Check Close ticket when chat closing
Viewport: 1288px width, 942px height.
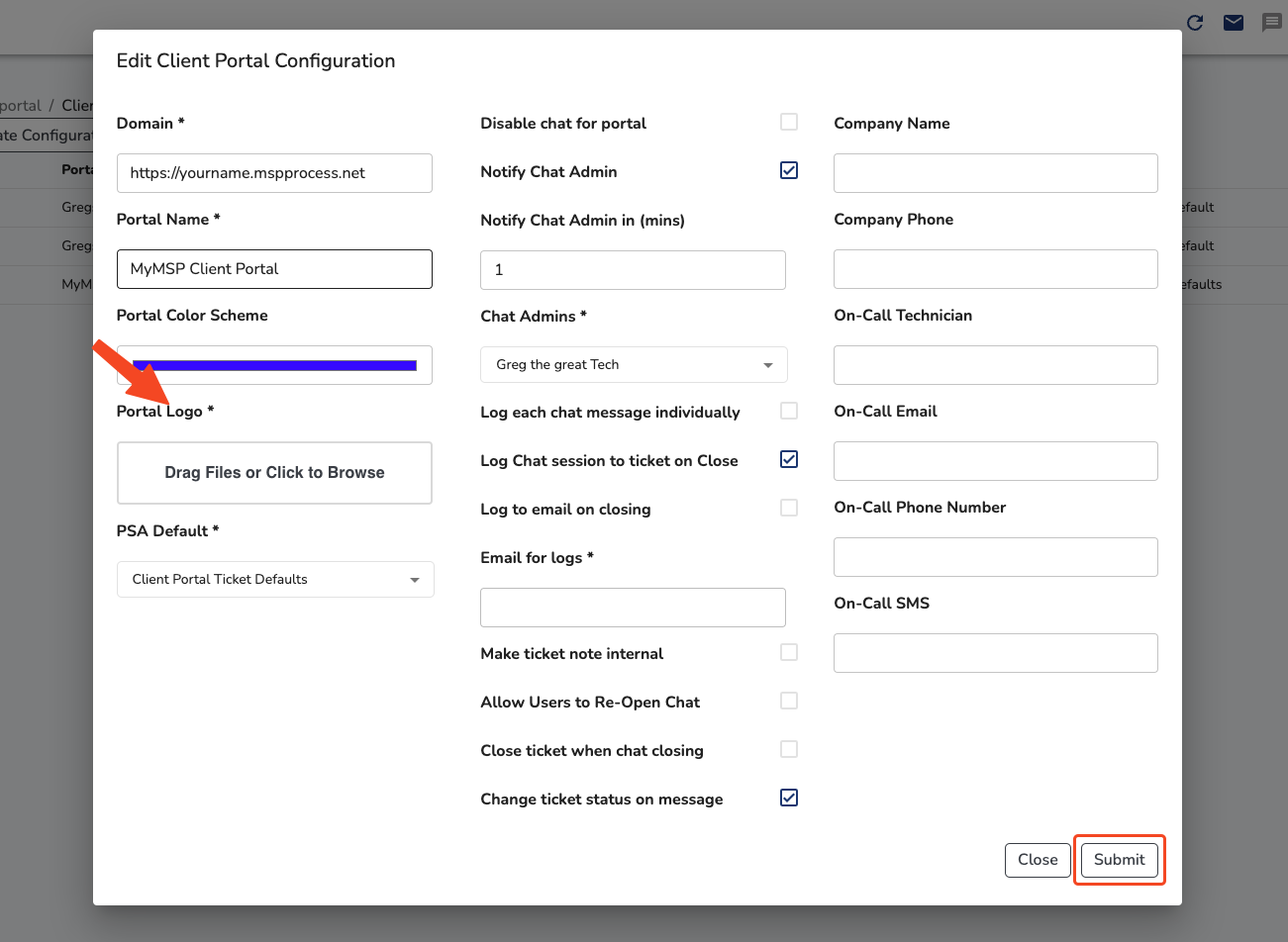(789, 748)
